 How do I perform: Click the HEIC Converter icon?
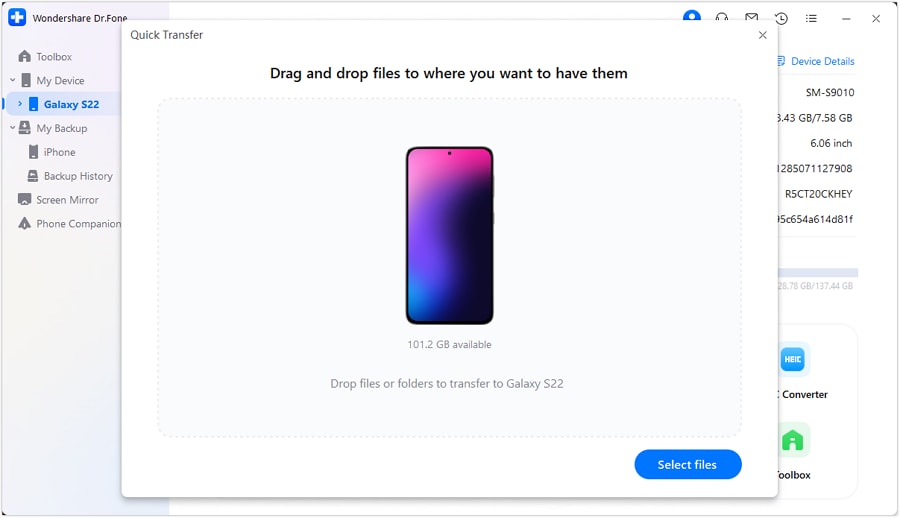click(x=793, y=359)
